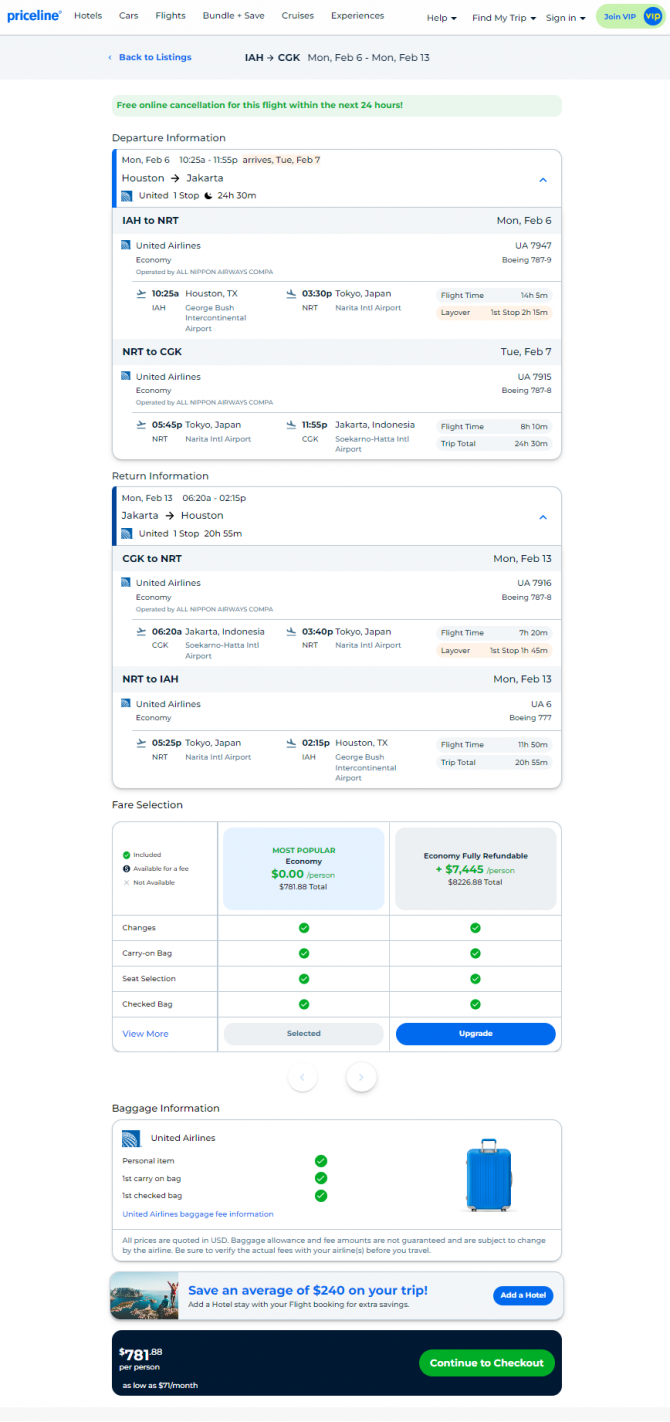
Task: Go to the Flights tab
Action: click(x=171, y=16)
